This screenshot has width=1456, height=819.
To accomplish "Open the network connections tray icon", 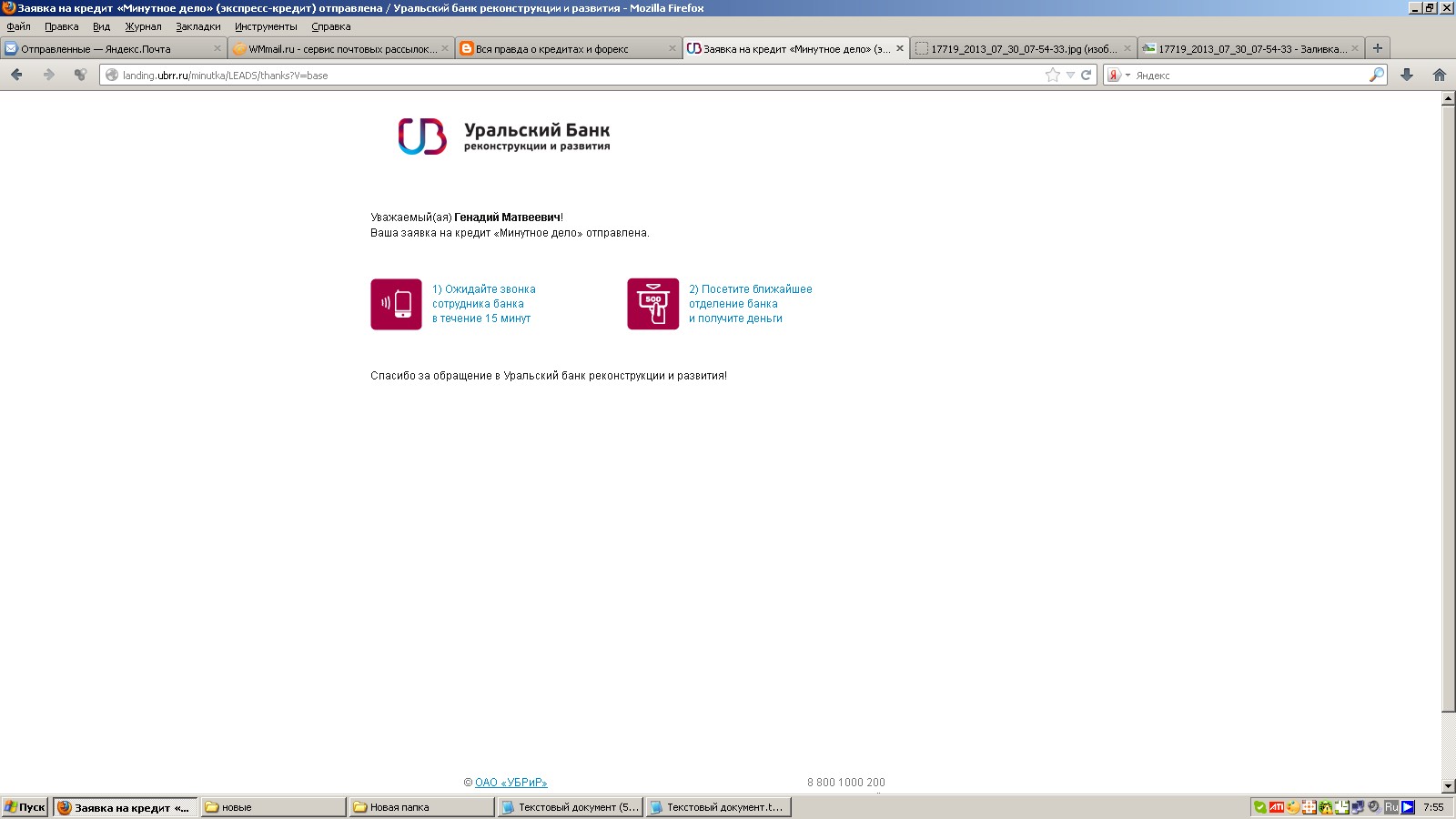I will (1358, 807).
